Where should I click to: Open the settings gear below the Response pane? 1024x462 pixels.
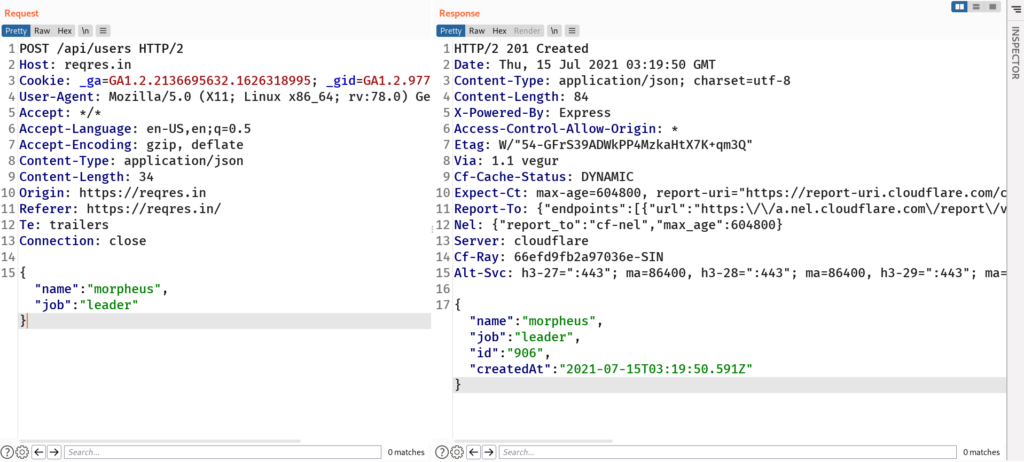[x=456, y=452]
